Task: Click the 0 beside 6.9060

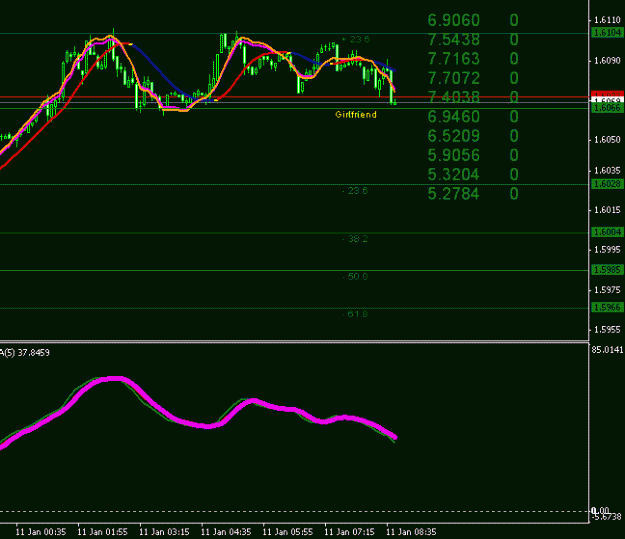Action: [x=514, y=20]
